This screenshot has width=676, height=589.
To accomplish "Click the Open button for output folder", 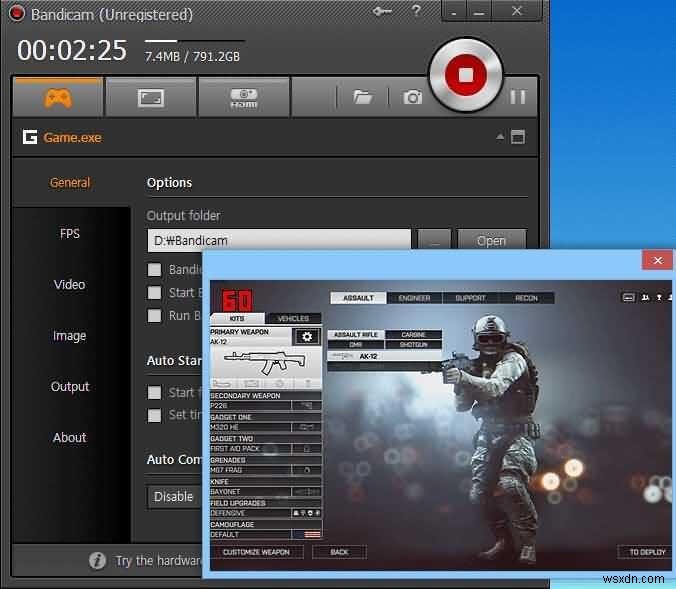I will 491,241.
